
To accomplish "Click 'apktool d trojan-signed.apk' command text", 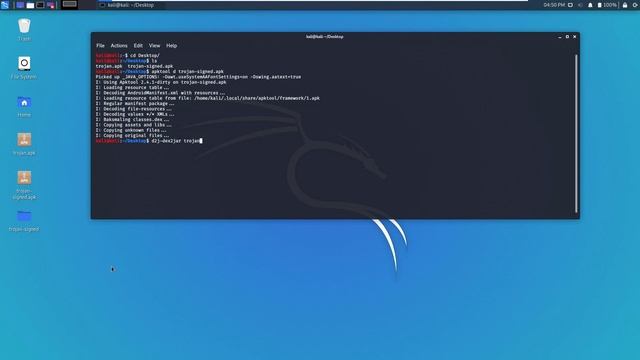I will pyautogui.click(x=187, y=71).
